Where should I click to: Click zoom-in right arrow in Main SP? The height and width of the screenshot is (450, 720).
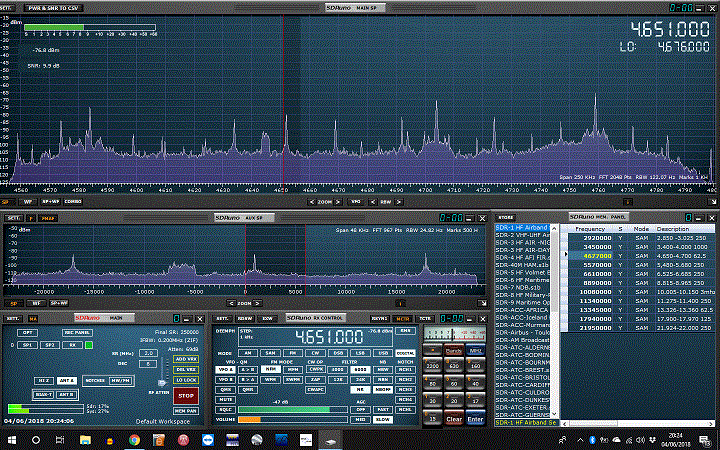[x=338, y=202]
